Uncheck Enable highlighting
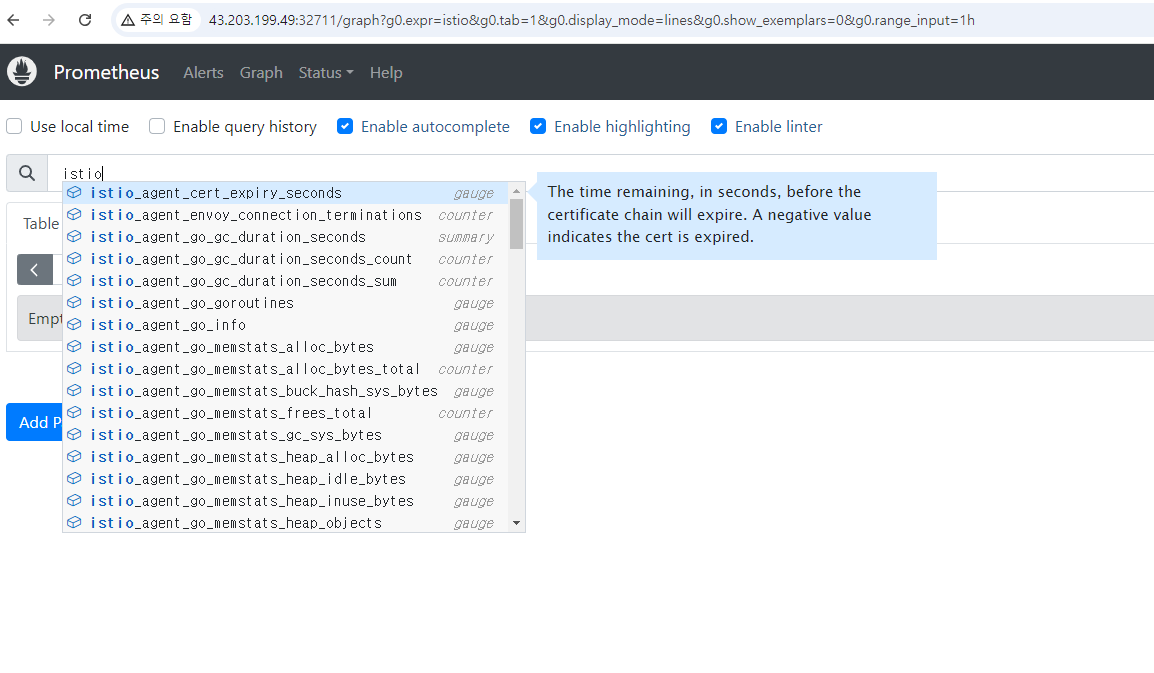1154x673 pixels. (538, 127)
